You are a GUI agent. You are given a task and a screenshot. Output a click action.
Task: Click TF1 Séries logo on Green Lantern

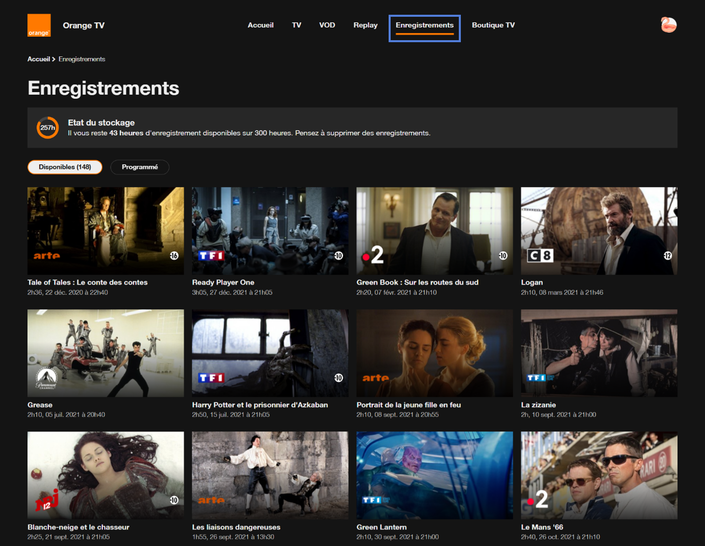[x=376, y=500]
